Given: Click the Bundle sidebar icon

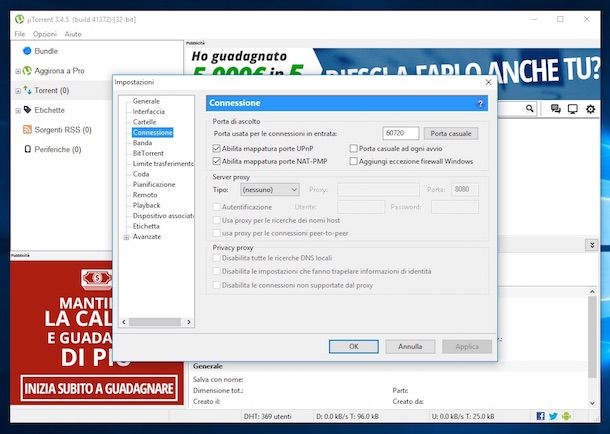Looking at the screenshot, I should [x=27, y=51].
